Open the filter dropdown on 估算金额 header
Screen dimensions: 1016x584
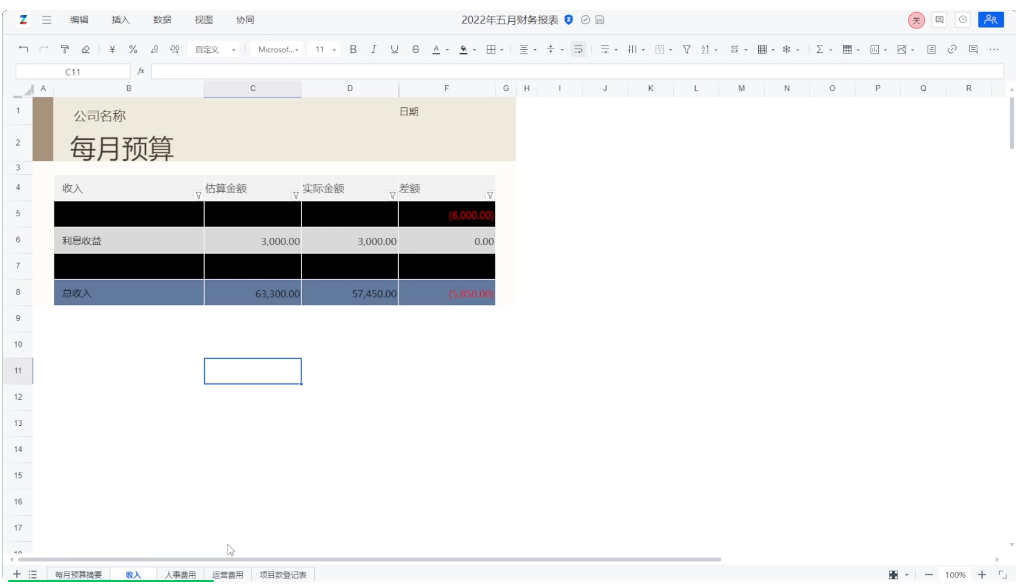295,195
